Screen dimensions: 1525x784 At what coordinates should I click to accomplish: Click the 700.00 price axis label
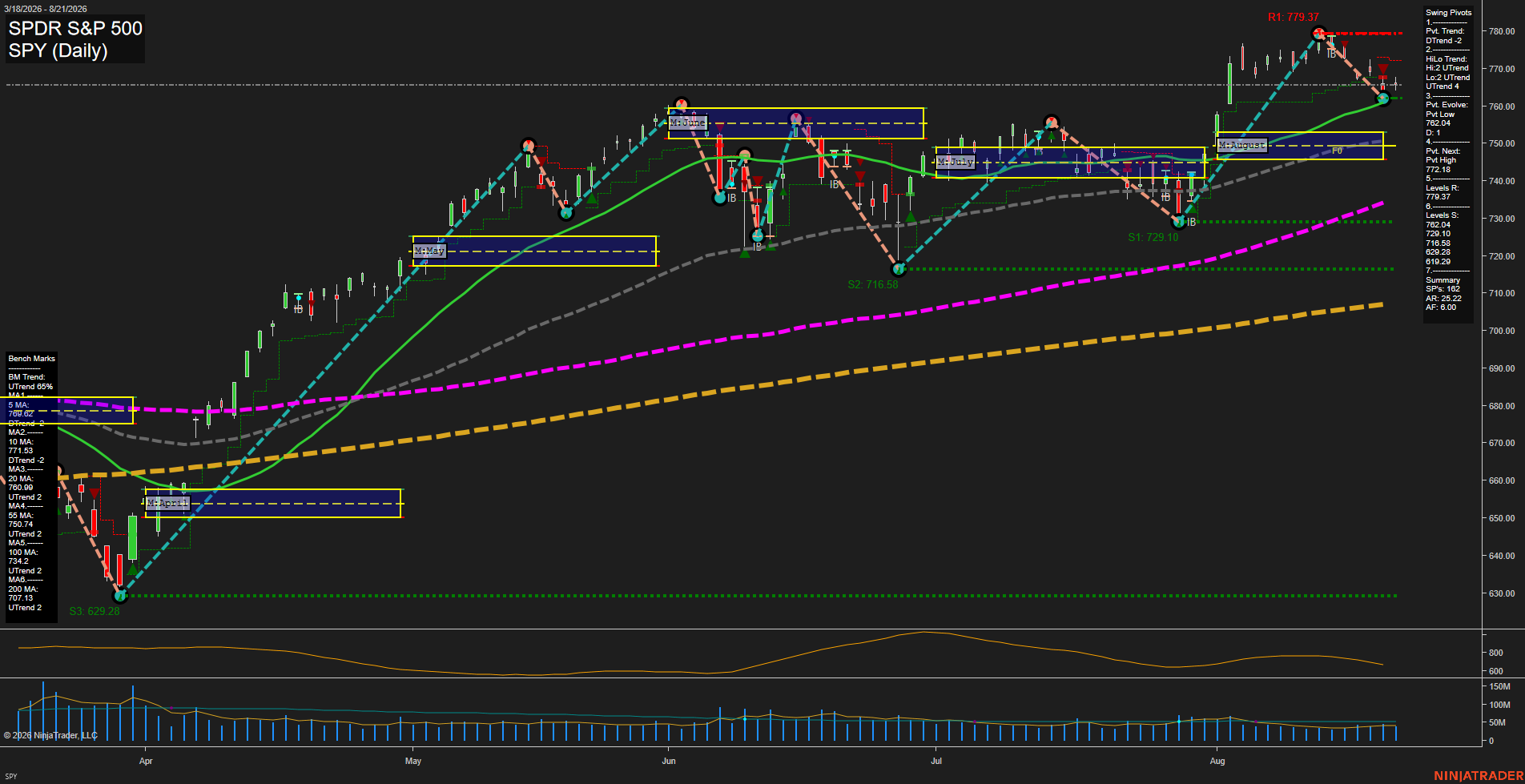tap(1502, 331)
